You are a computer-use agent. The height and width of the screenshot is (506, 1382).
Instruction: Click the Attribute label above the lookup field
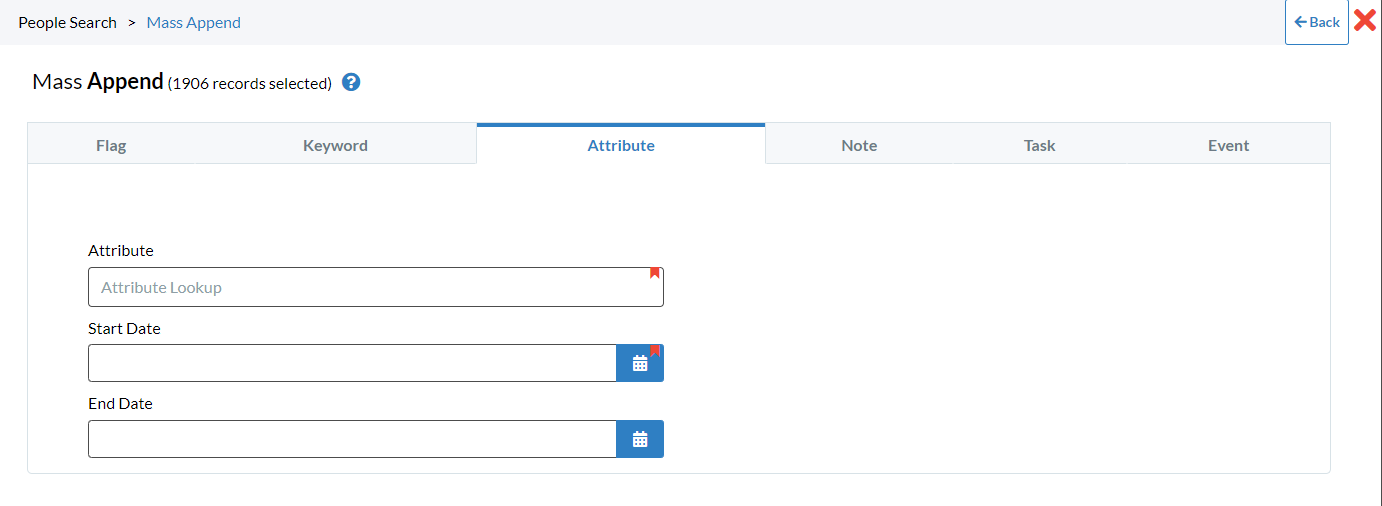(121, 251)
